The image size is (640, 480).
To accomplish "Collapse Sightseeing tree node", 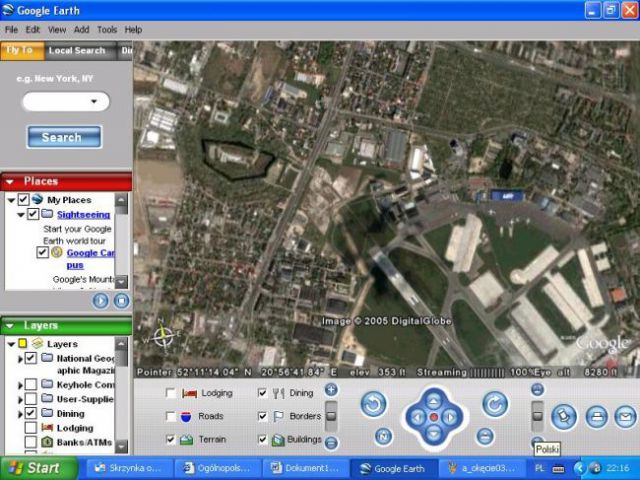I will tap(20, 215).
